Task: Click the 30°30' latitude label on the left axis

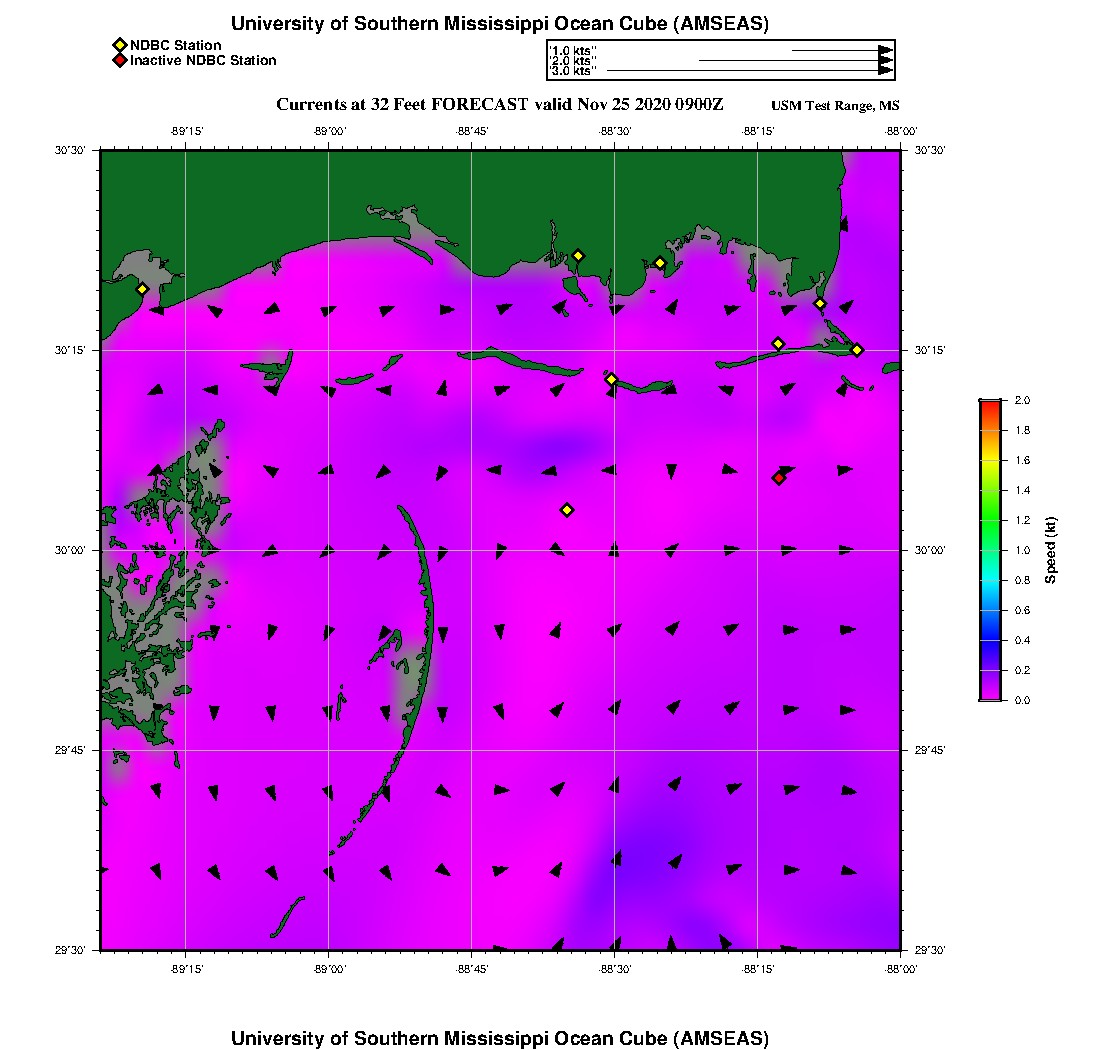Action: coord(69,150)
